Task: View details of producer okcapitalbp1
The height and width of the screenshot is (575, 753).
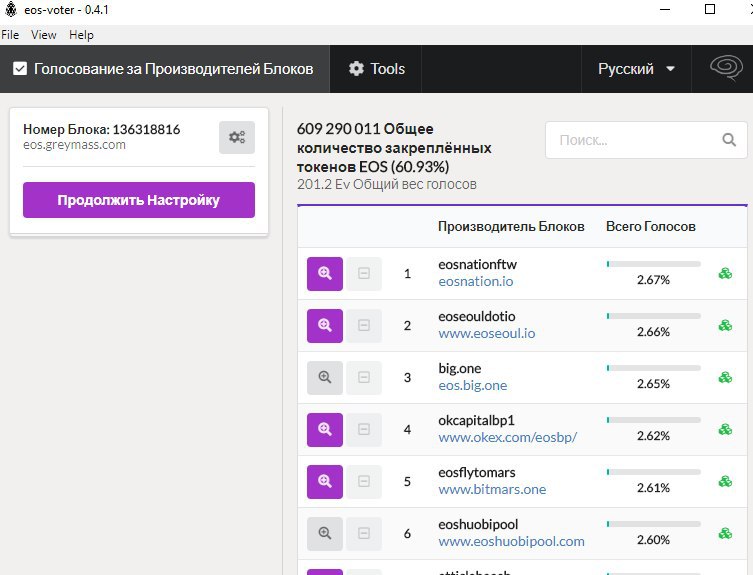Action: coord(325,429)
